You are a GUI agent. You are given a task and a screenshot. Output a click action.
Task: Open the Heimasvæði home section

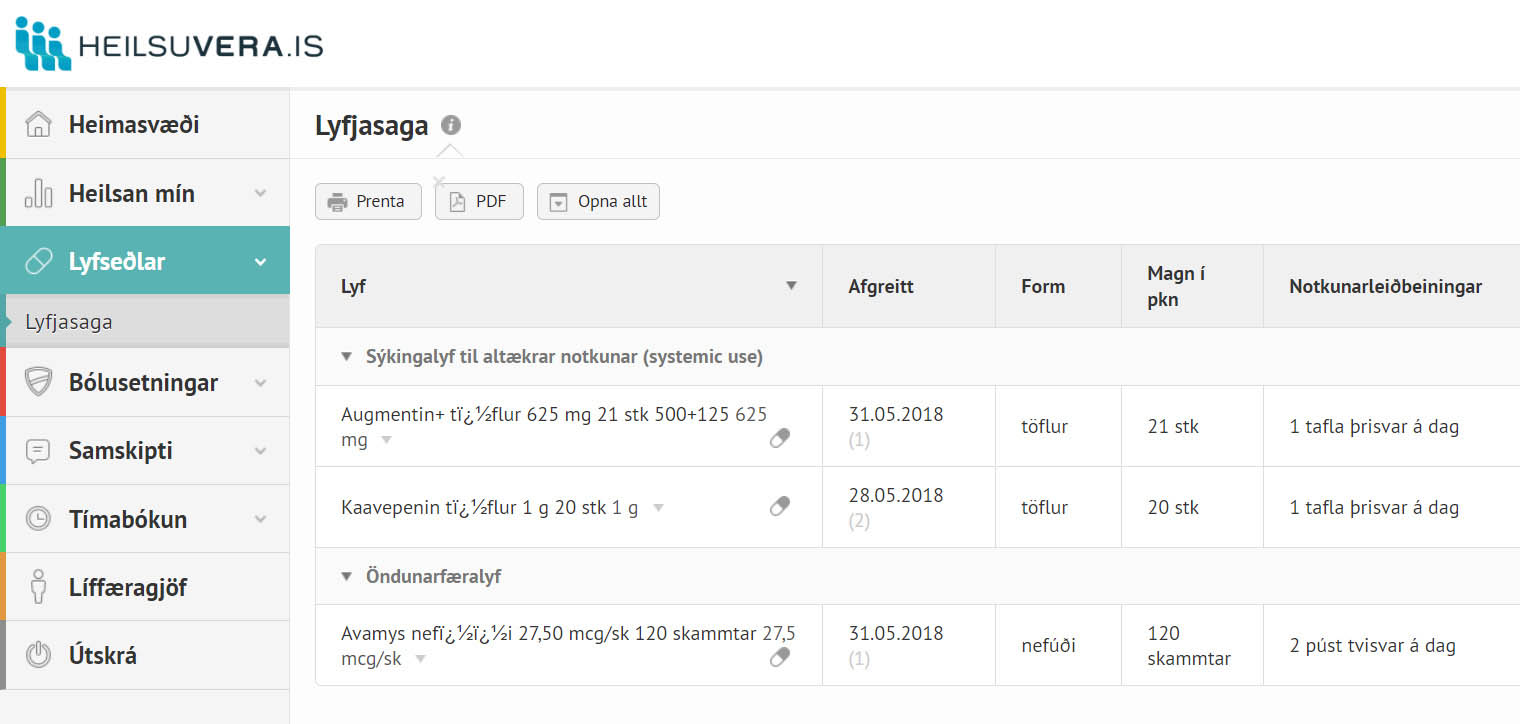(x=145, y=124)
